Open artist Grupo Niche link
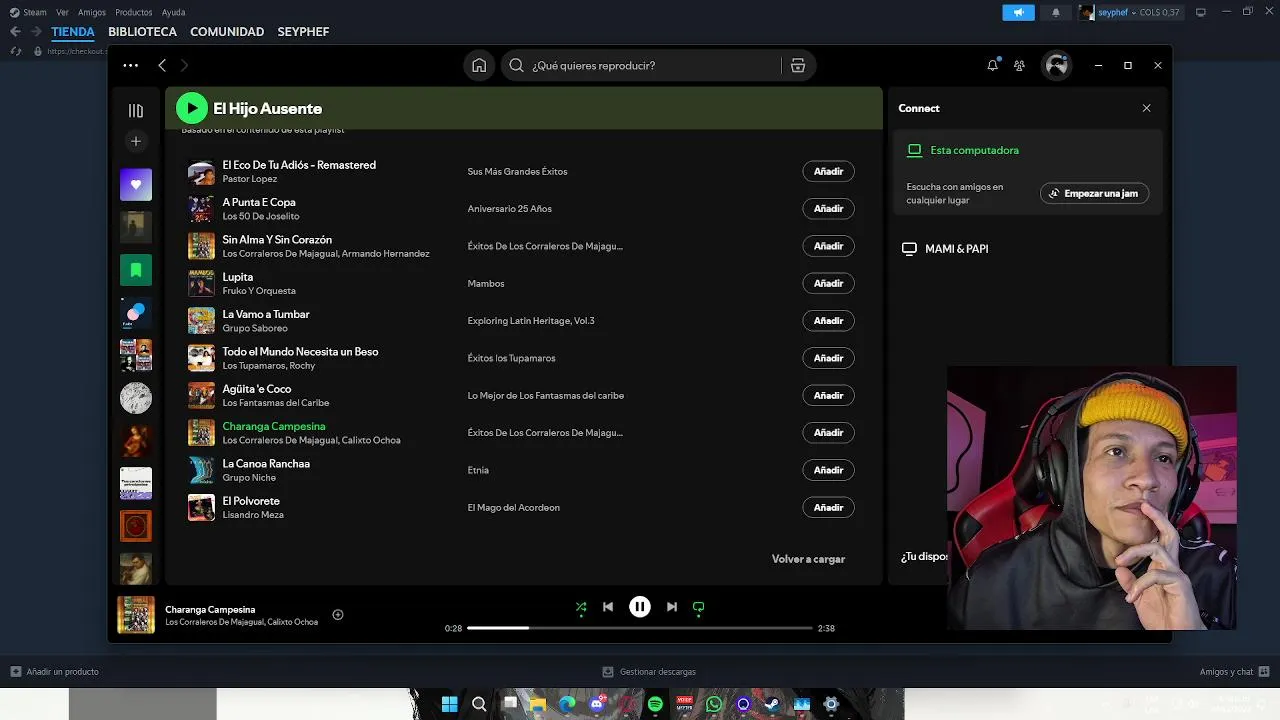The height and width of the screenshot is (720, 1280). click(x=249, y=478)
